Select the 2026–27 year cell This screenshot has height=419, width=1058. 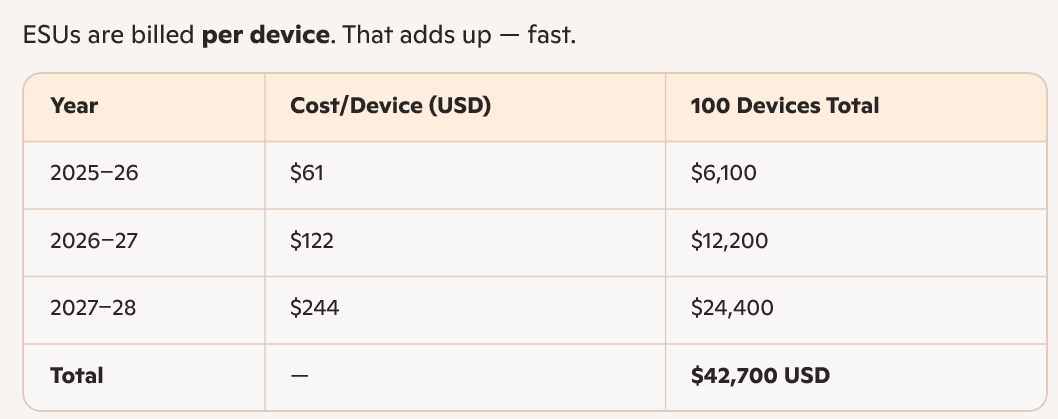pos(94,241)
